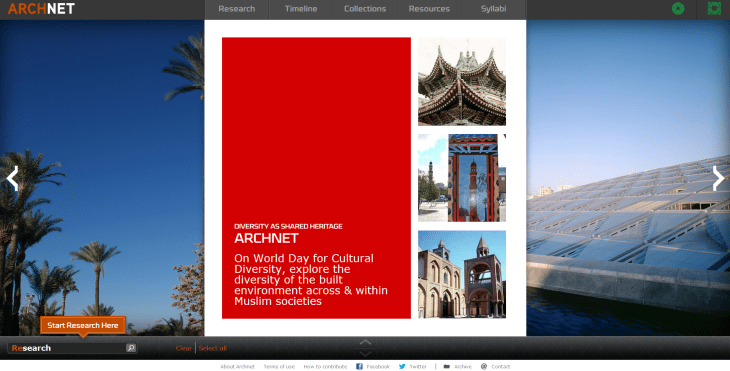Click the Start Research Here button

click(83, 325)
